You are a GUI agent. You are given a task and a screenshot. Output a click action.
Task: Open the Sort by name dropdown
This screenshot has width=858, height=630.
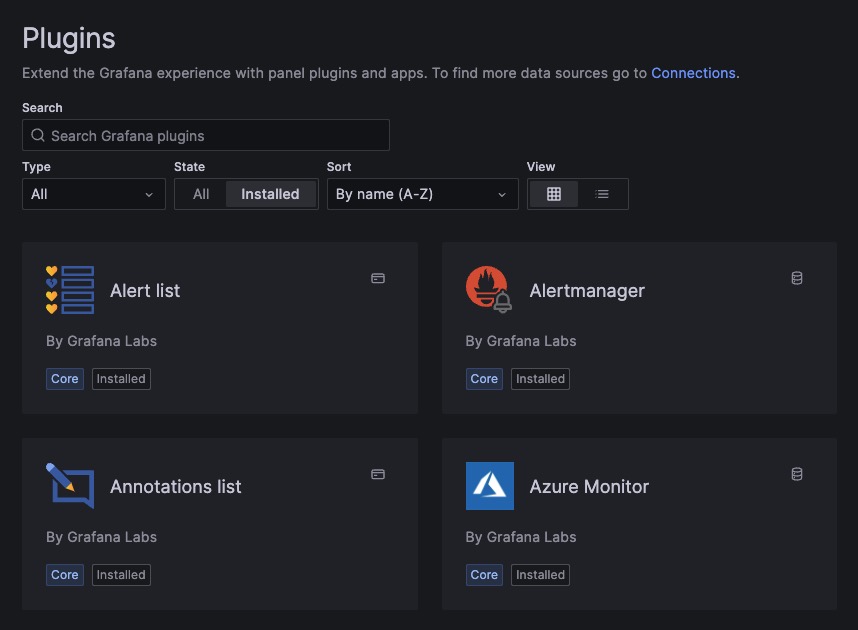[x=422, y=194]
